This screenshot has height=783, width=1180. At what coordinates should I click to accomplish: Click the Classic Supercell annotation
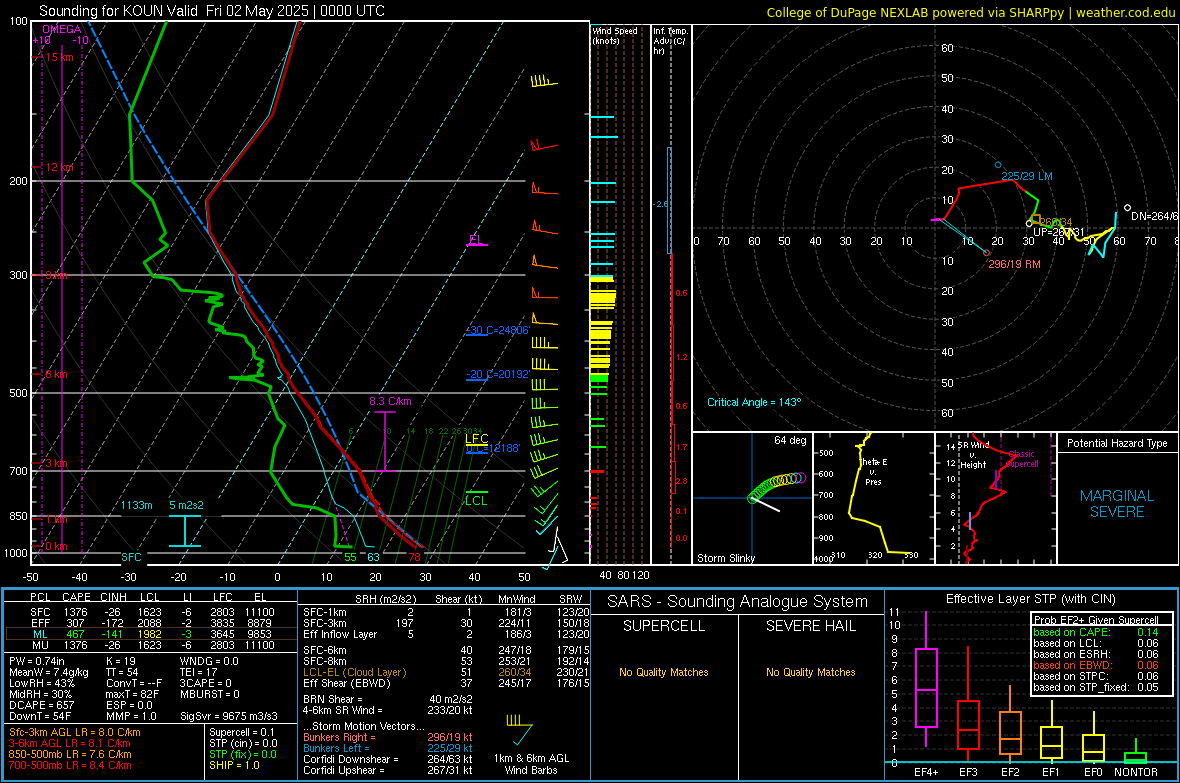[1022, 459]
